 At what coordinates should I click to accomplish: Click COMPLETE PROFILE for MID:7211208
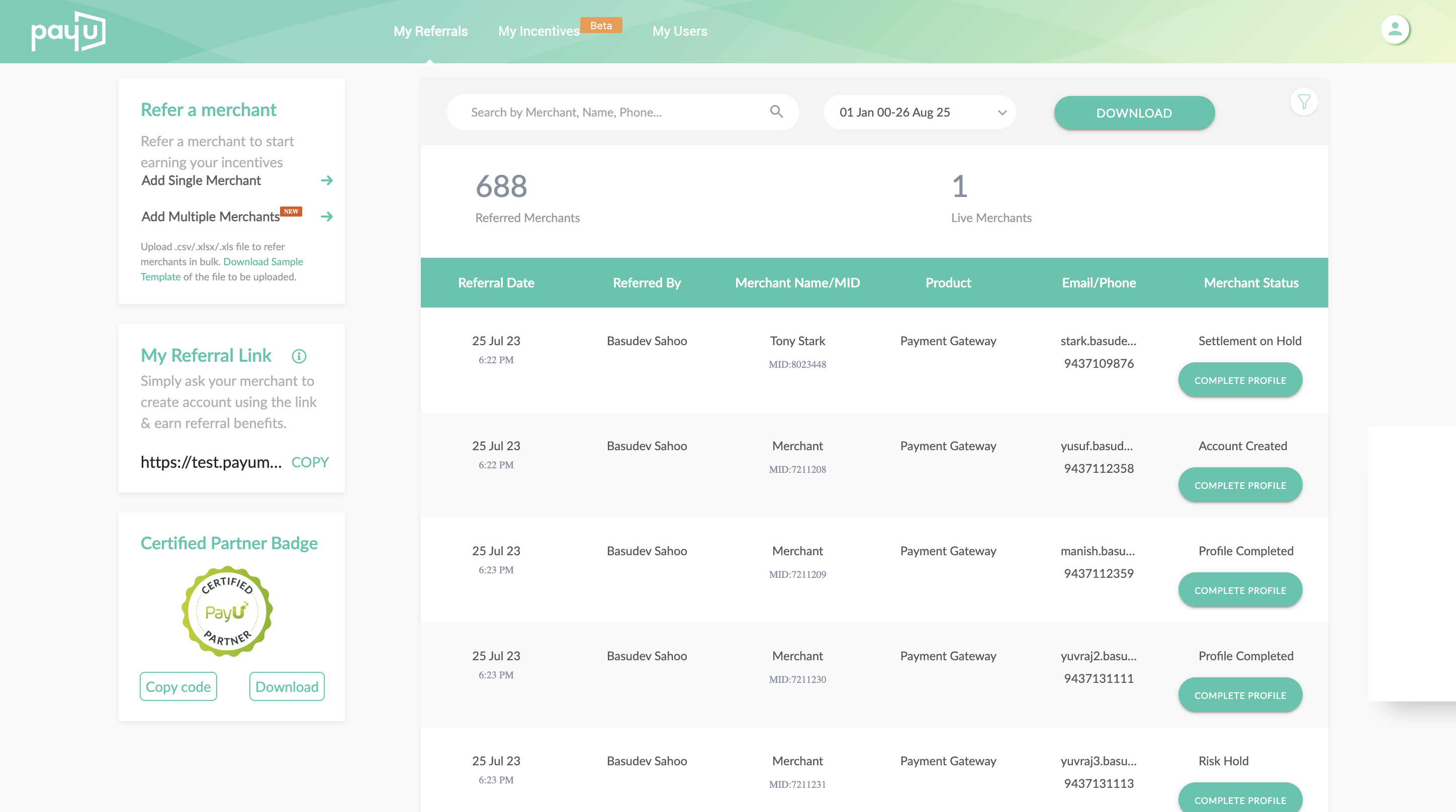point(1240,485)
